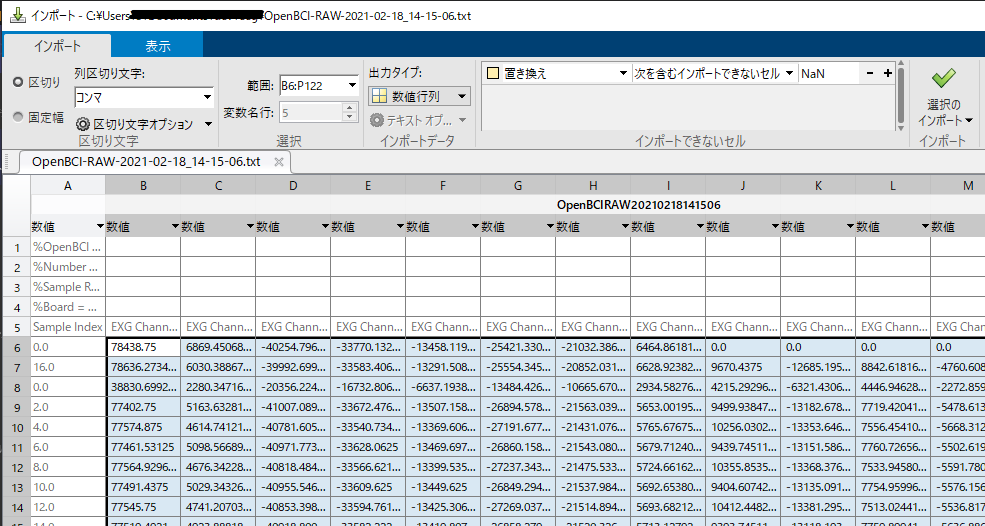
Task: Increase the variable names row stepper
Action: 350,108
